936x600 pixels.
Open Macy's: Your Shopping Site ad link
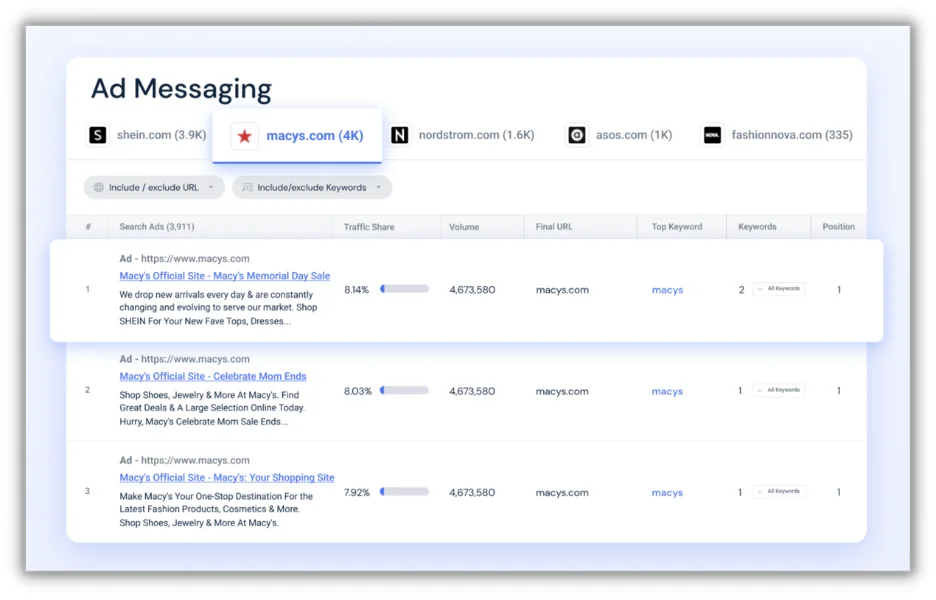pyautogui.click(x=227, y=478)
